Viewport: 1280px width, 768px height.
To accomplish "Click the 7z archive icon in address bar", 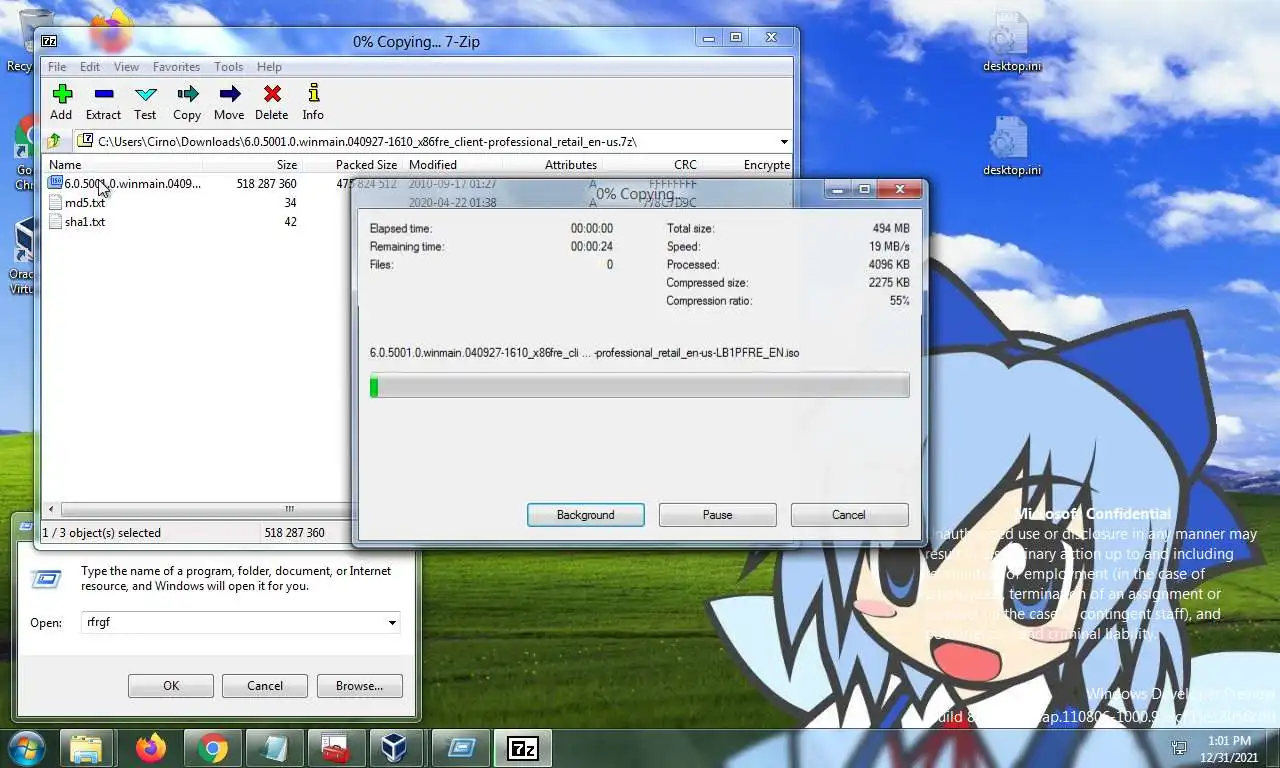I will 86,141.
